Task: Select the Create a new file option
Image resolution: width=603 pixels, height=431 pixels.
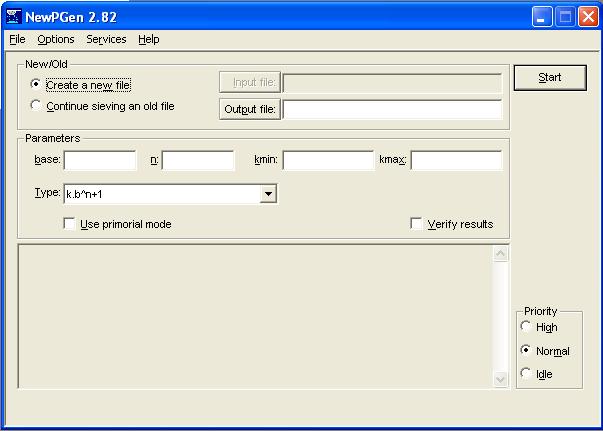Action: 36,85
